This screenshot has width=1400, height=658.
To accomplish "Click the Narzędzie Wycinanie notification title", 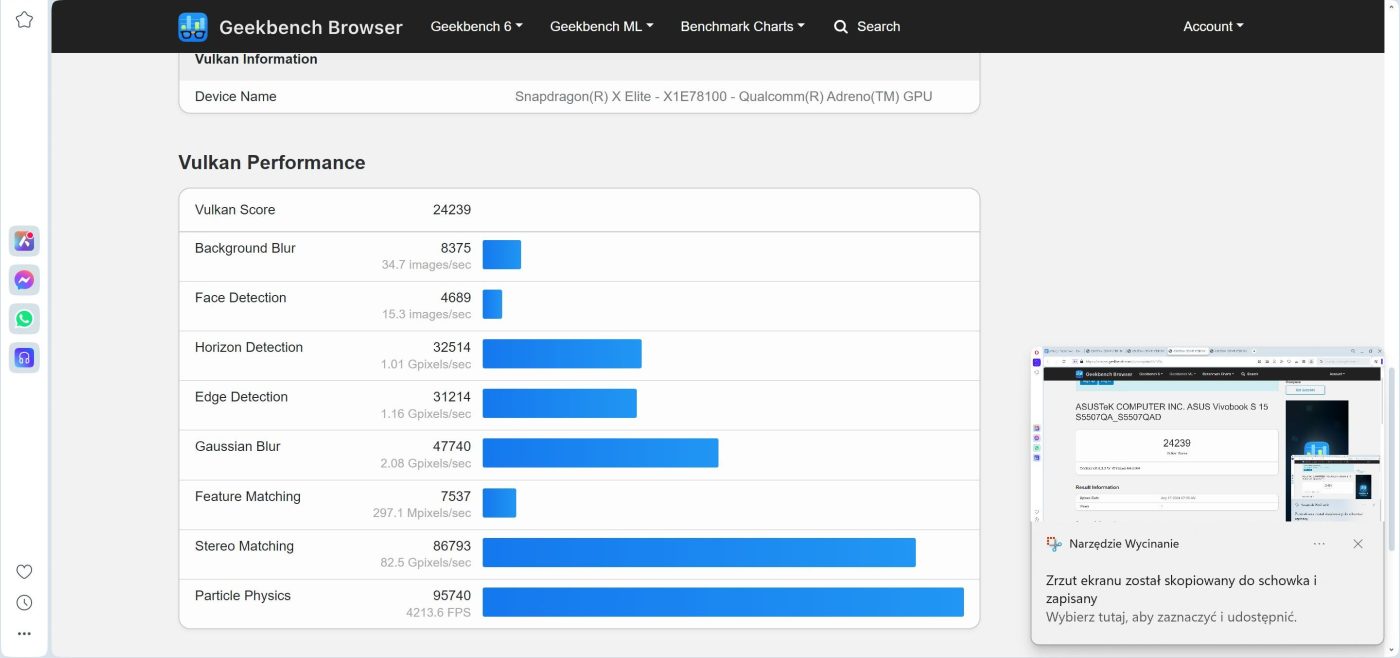I will (x=1124, y=544).
